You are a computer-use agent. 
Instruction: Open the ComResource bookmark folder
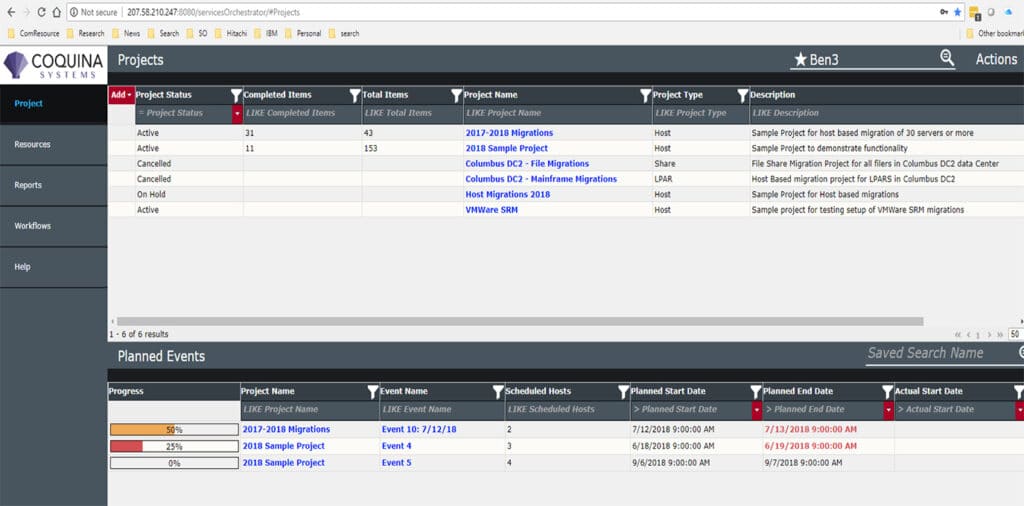(x=33, y=33)
